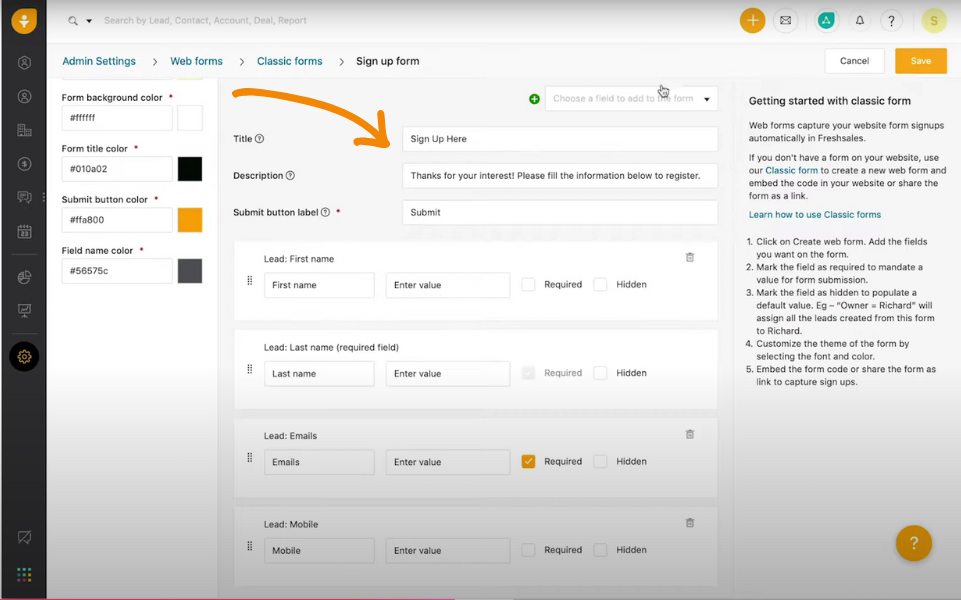Click the Title help info icon
The height and width of the screenshot is (600, 961).
(259, 139)
